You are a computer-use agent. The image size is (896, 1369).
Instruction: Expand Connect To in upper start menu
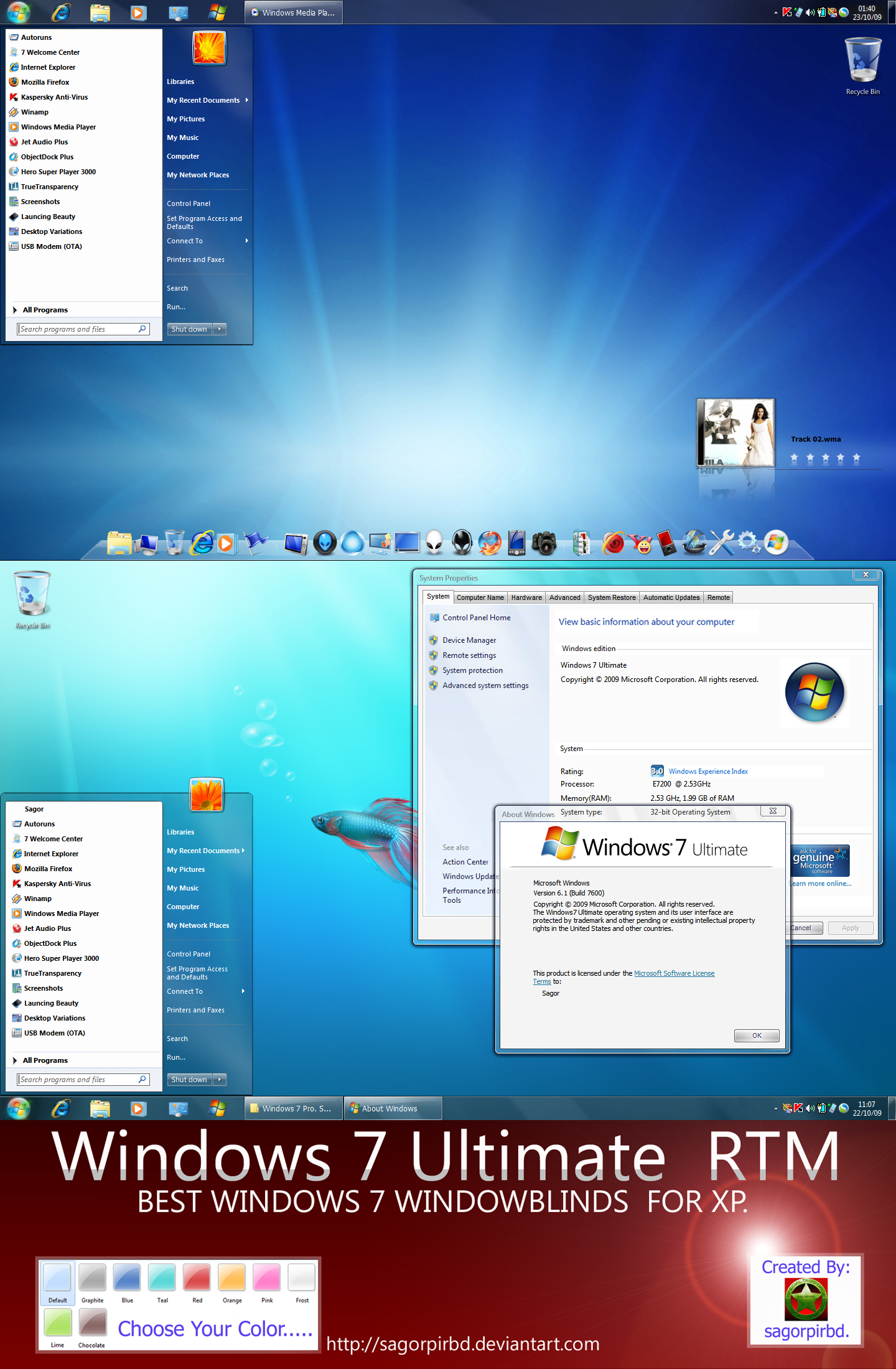[x=207, y=241]
